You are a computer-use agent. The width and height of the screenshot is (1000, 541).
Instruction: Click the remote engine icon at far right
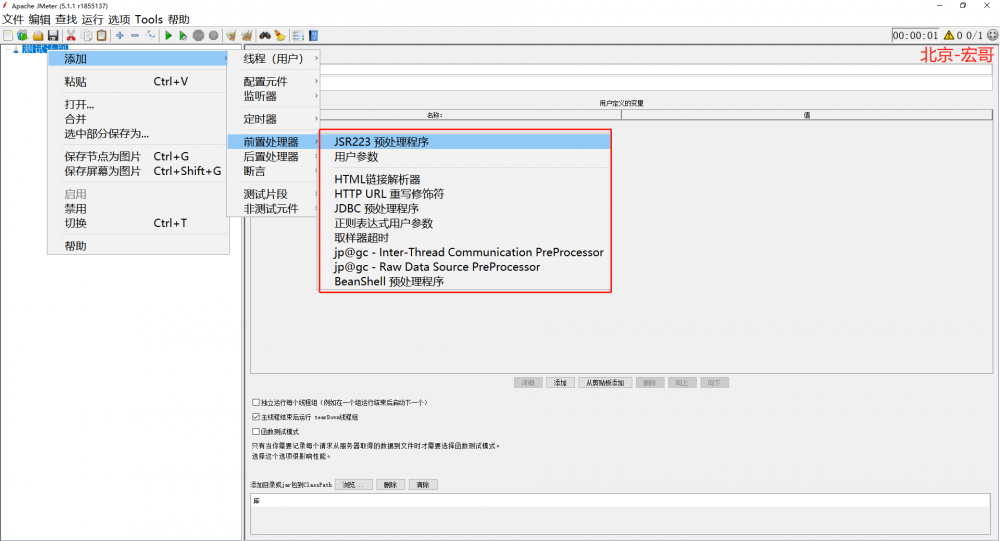(x=992, y=35)
